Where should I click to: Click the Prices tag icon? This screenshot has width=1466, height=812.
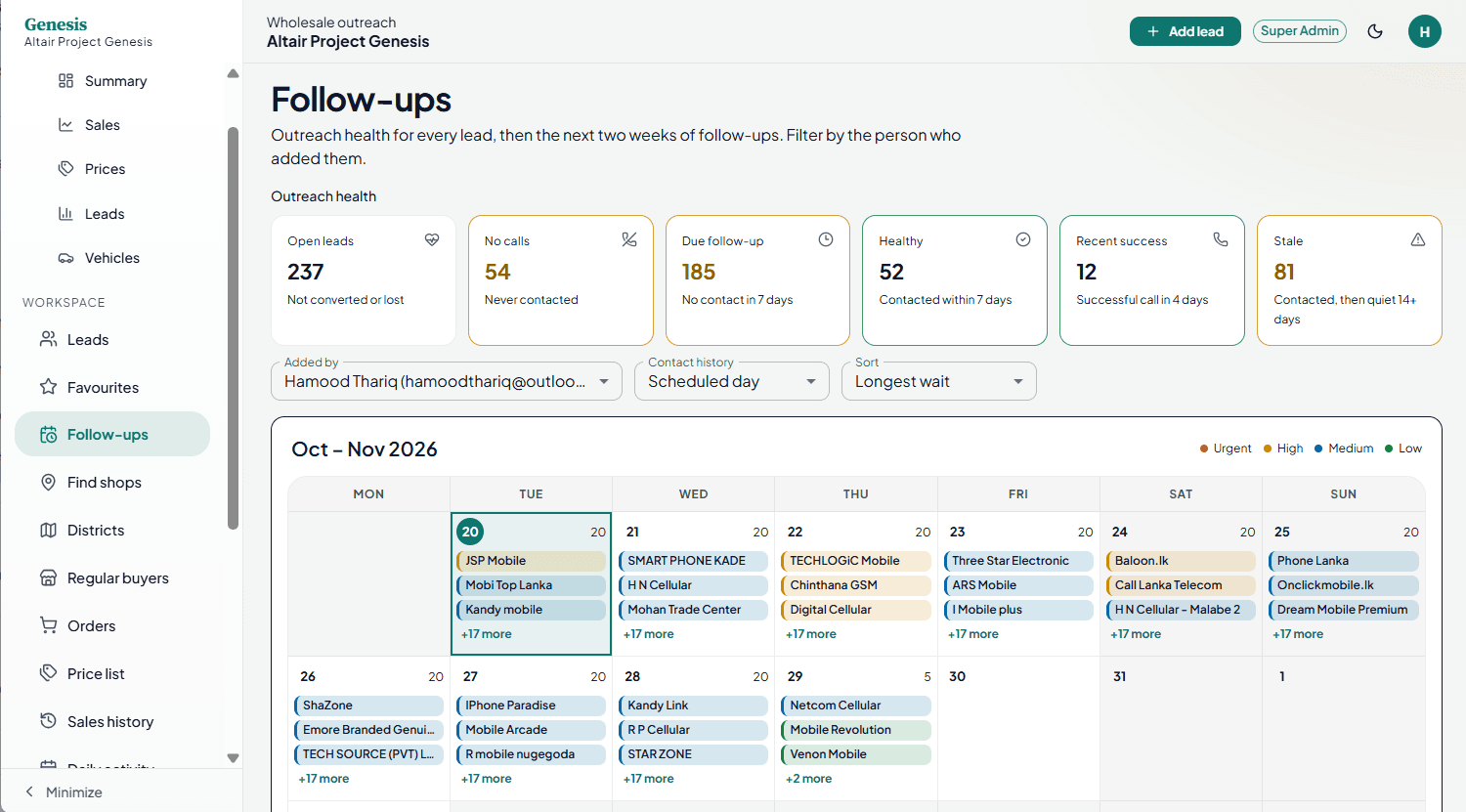point(65,169)
